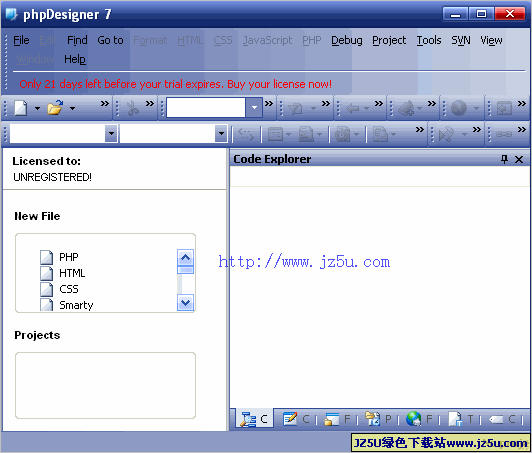
Task: Open the first empty combo box dropdown
Action: click(x=111, y=133)
